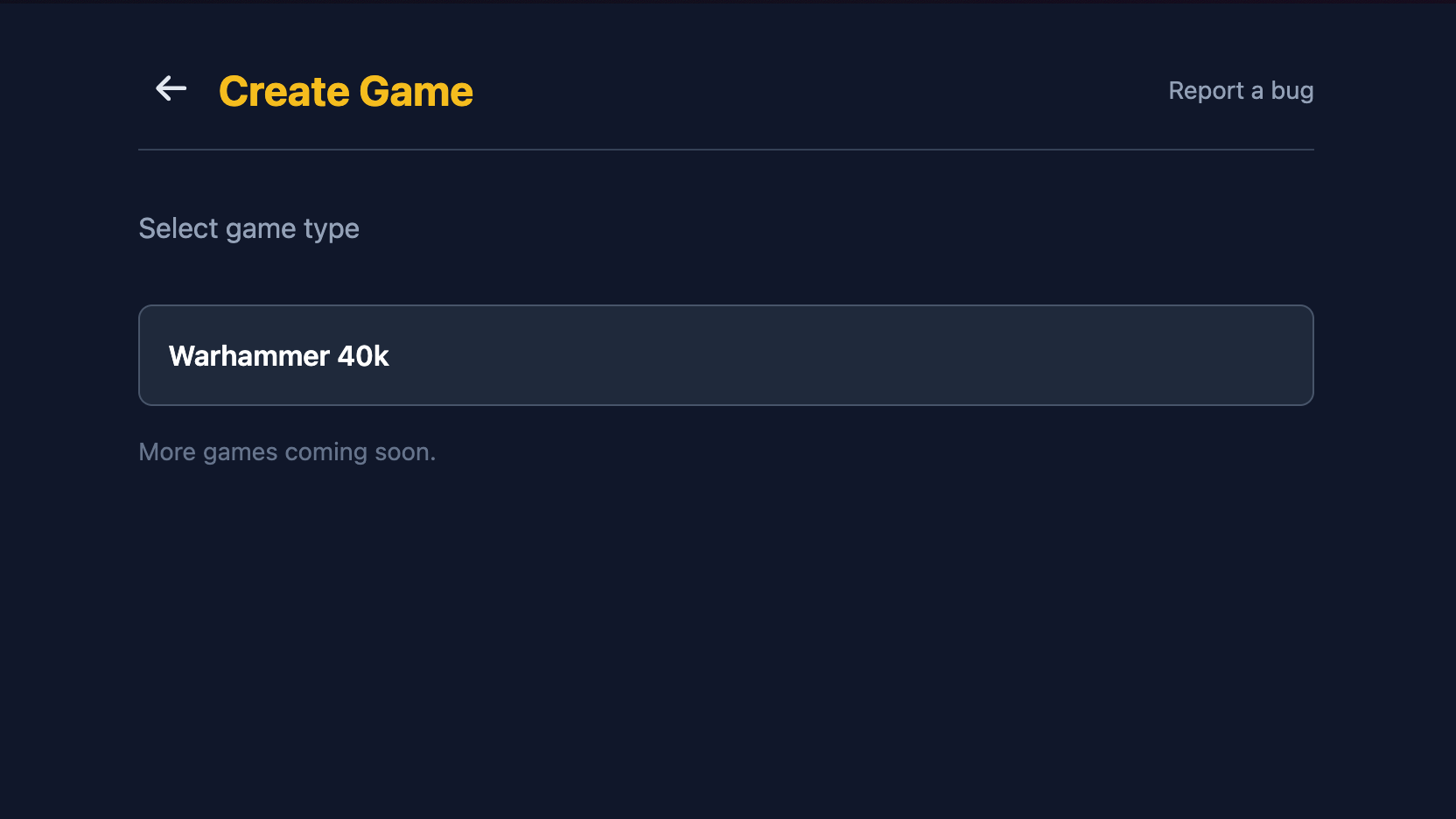Click the horizontal divider under the header
1456x819 pixels.
(x=724, y=150)
